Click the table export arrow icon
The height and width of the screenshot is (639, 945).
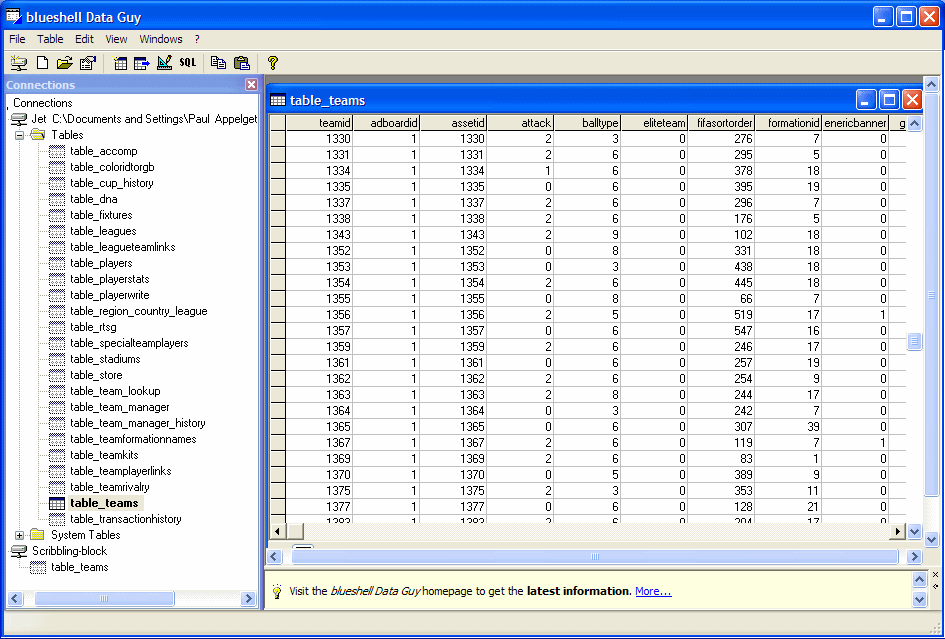(141, 63)
